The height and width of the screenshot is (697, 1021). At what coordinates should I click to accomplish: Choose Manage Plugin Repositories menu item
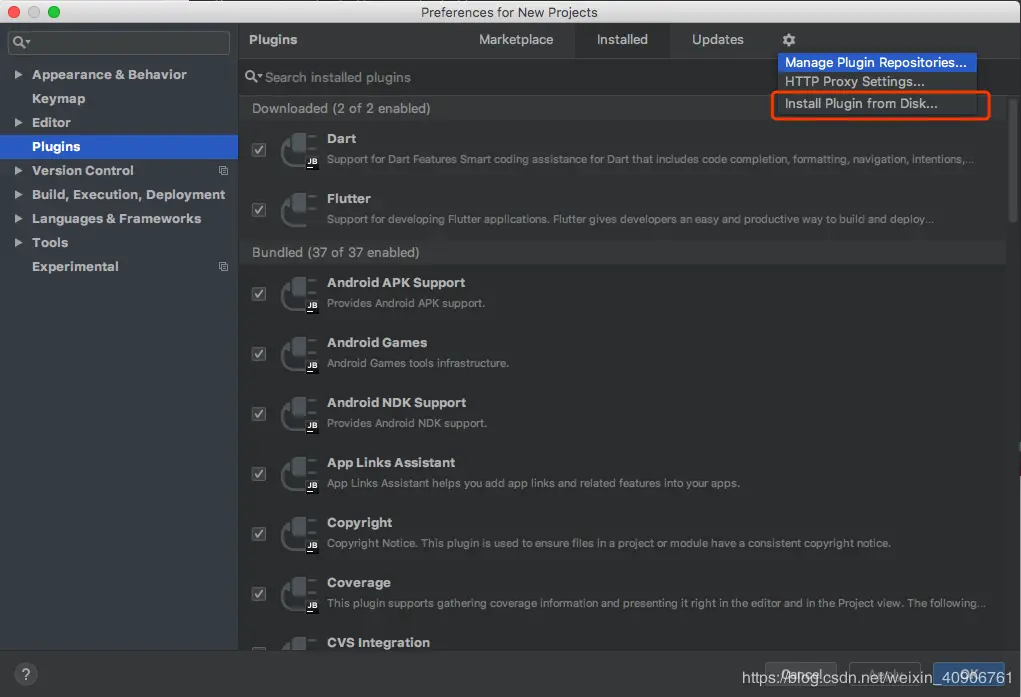(x=876, y=63)
